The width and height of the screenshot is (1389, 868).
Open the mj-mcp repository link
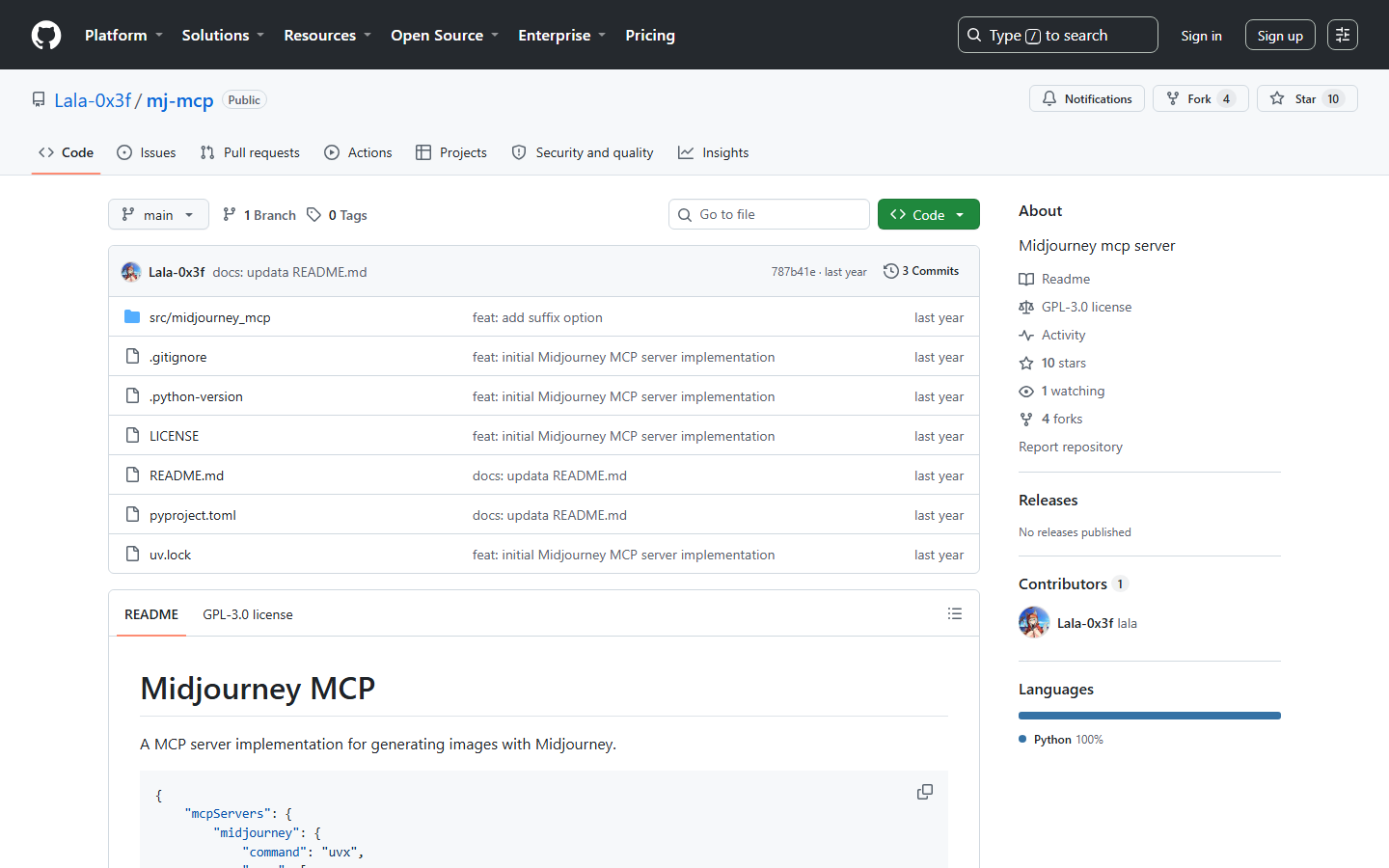[179, 100]
